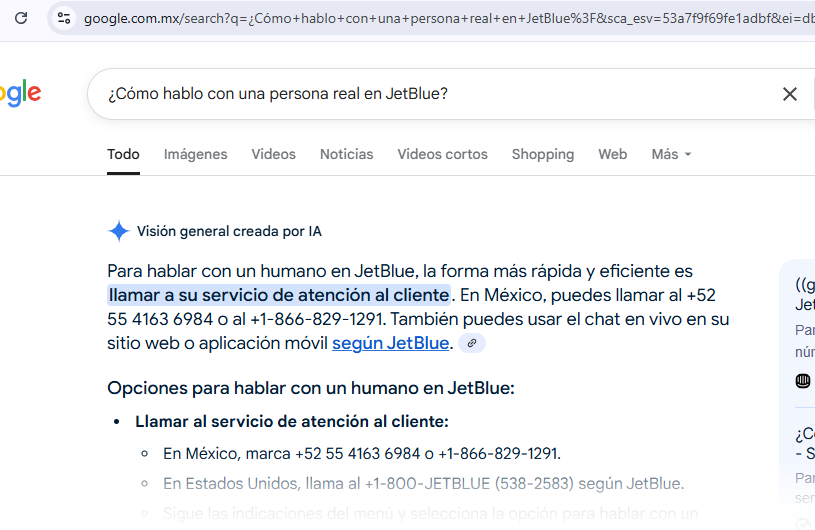This screenshot has height=530, width=815.
Task: Go to Google home via logo
Action: 20,94
